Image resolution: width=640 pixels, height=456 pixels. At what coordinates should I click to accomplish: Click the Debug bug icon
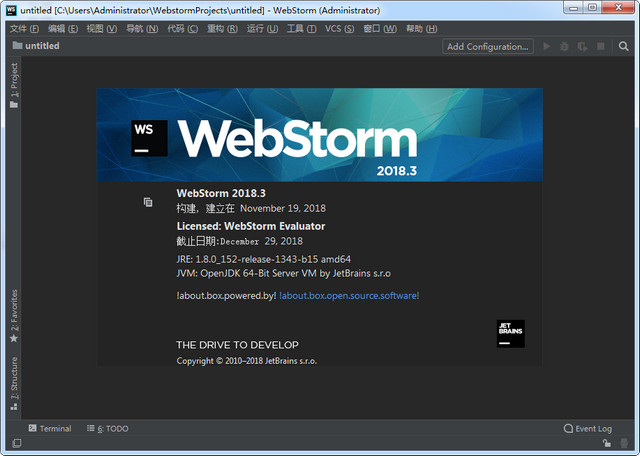coord(564,47)
